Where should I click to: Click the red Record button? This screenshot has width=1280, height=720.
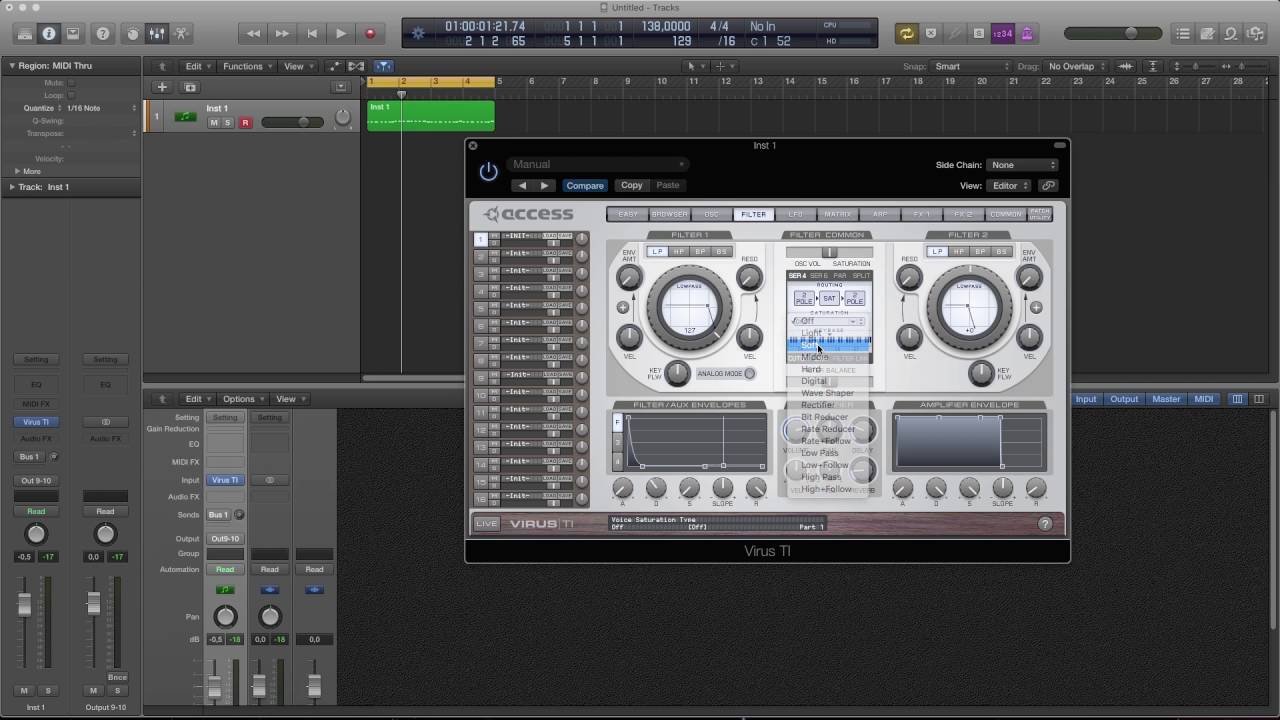(x=370, y=33)
